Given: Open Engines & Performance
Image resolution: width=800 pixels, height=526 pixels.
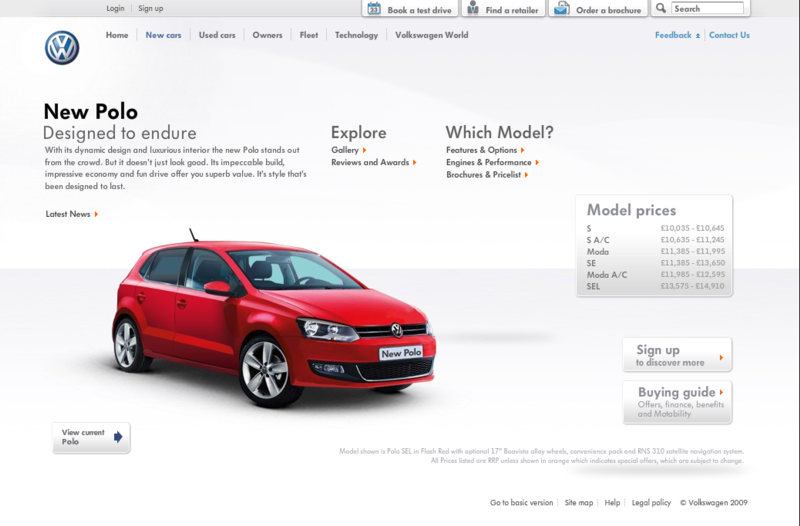Looking at the screenshot, I should (x=489, y=162).
